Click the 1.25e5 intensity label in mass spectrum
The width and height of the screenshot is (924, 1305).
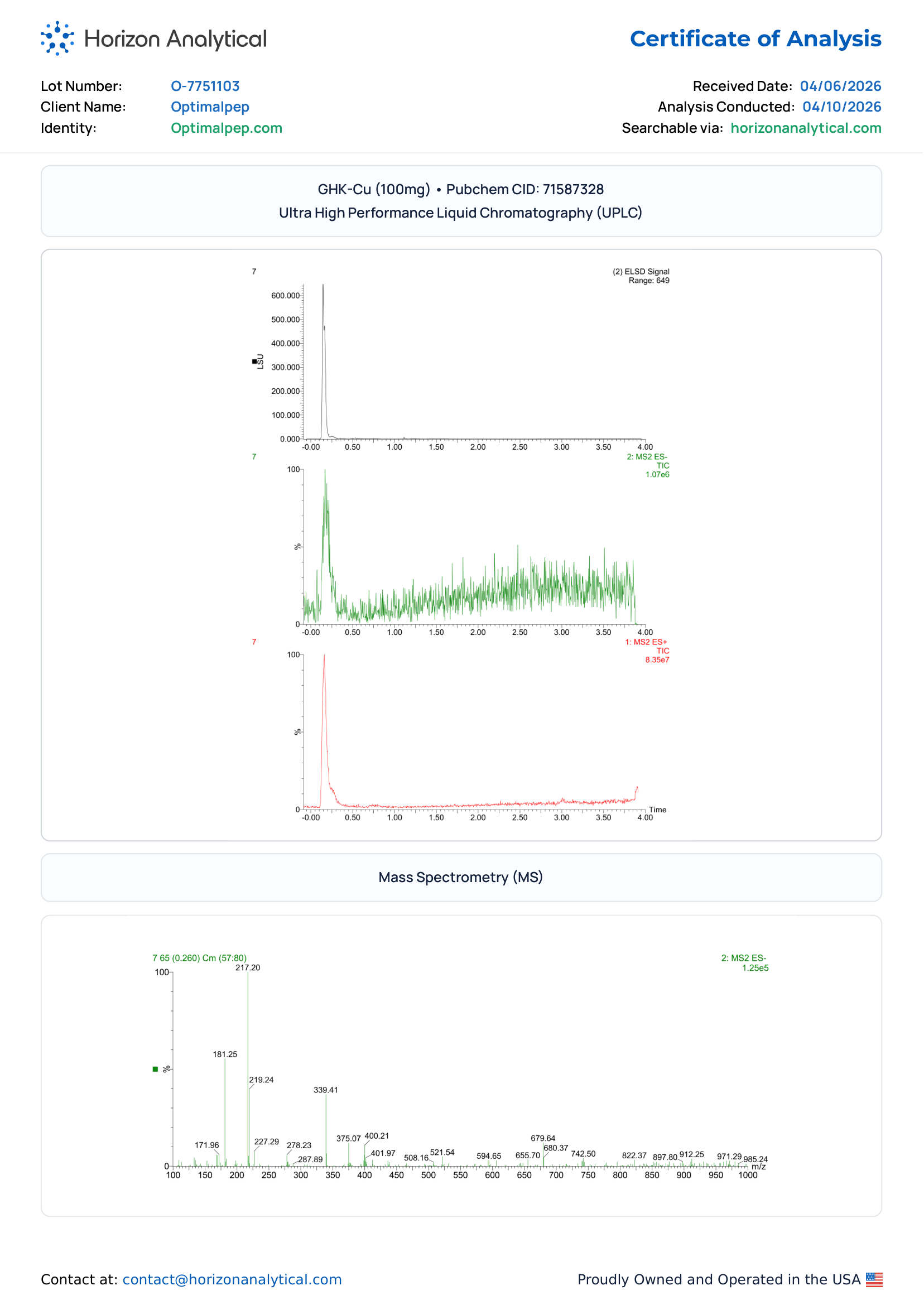[755, 969]
